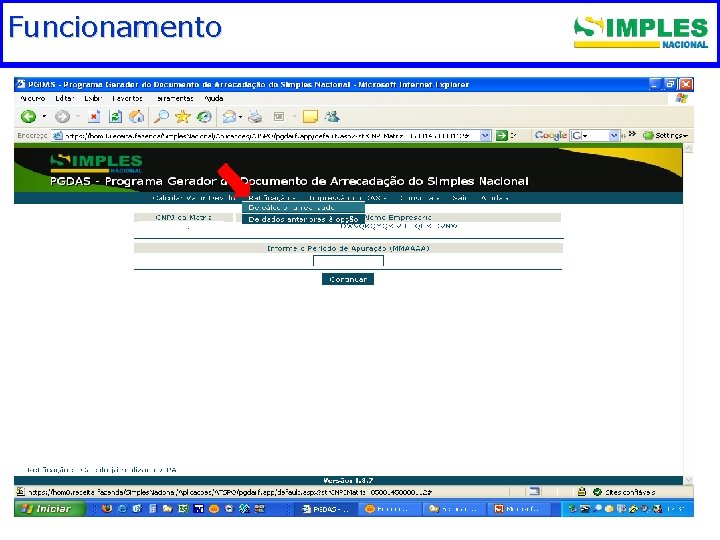This screenshot has width=720, height=540.
Task: Click the Stop loading icon
Action: [94, 117]
